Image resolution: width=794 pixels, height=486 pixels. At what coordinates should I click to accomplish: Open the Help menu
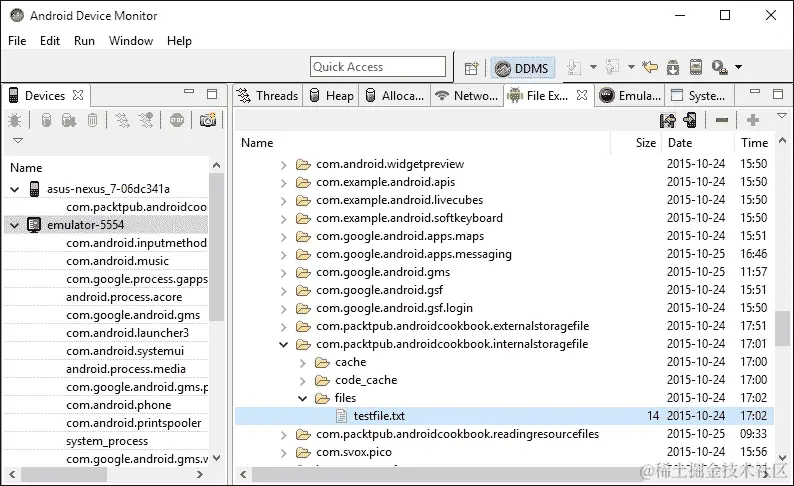point(179,41)
